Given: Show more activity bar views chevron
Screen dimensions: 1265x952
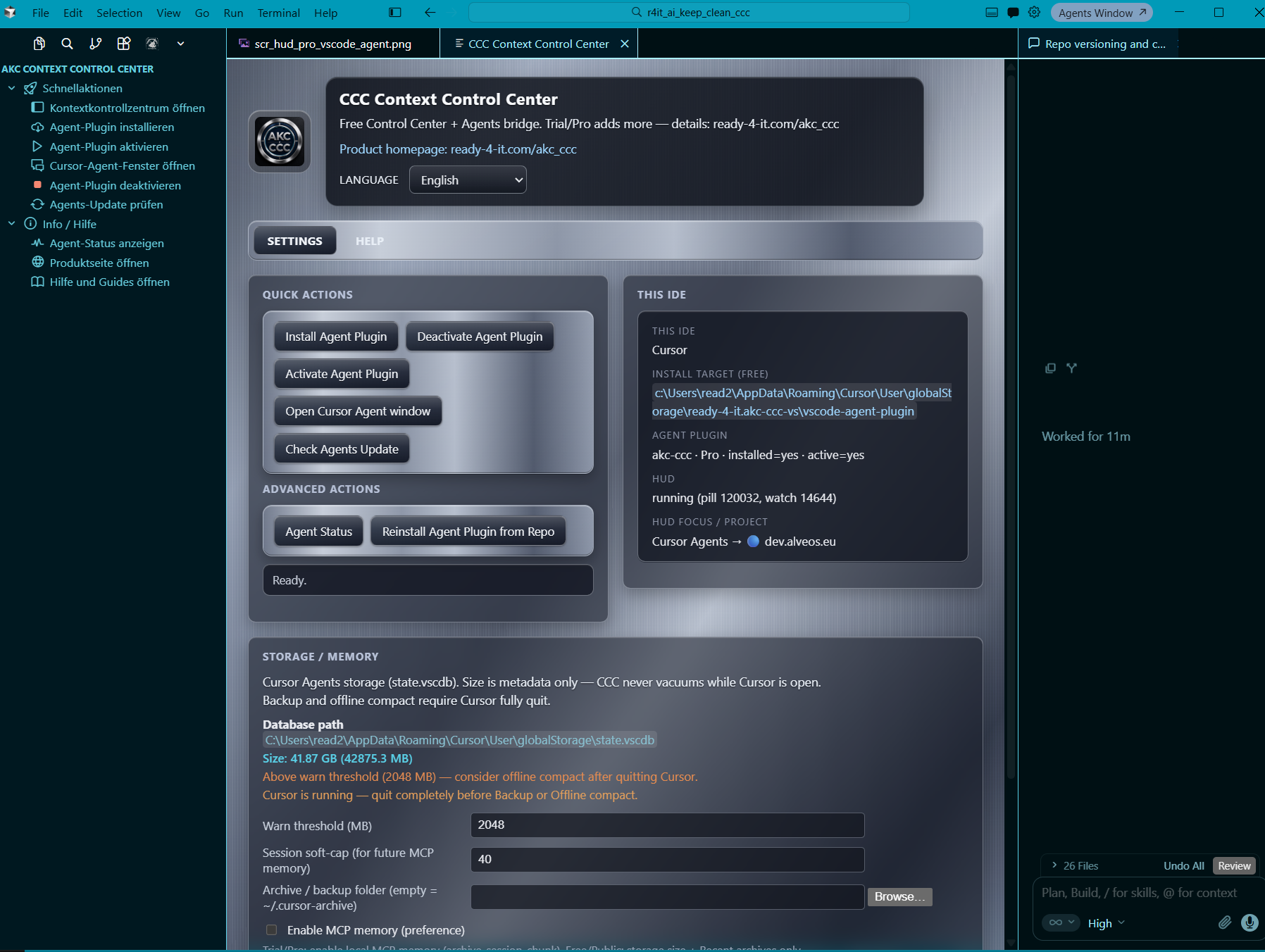Looking at the screenshot, I should (x=181, y=44).
